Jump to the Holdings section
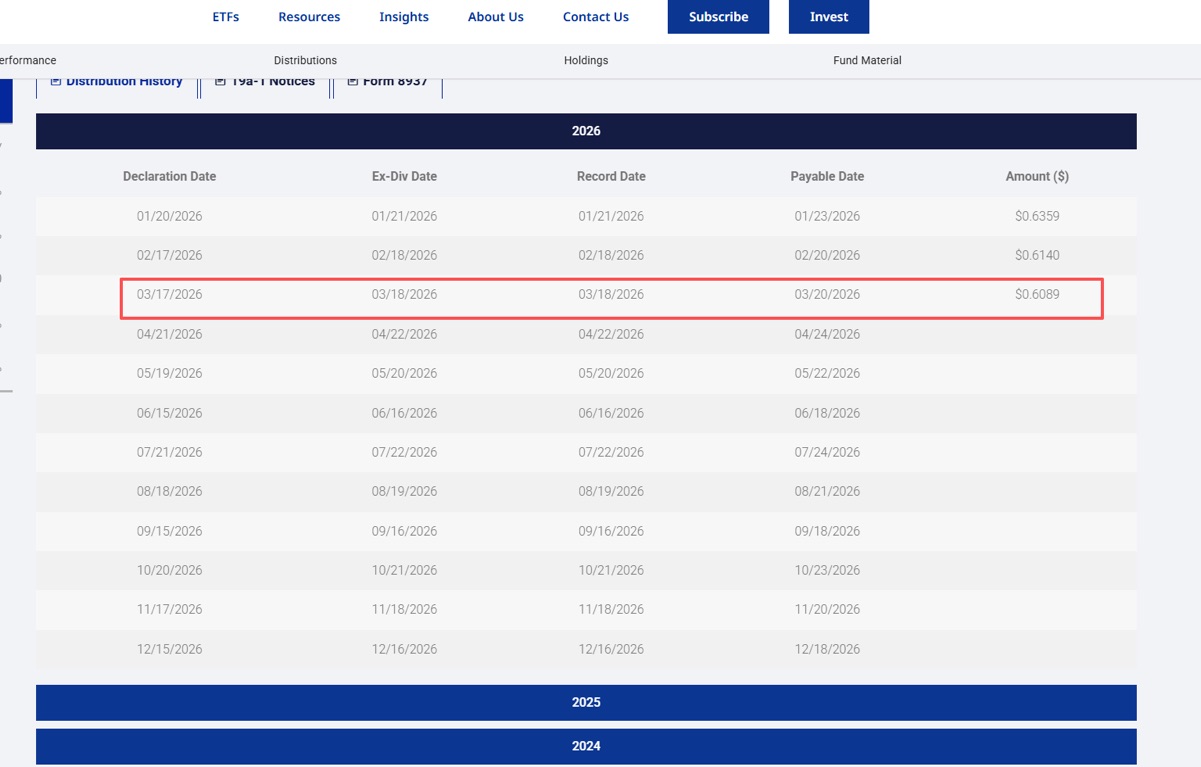Viewport: 1201px width, 767px height. coord(586,61)
